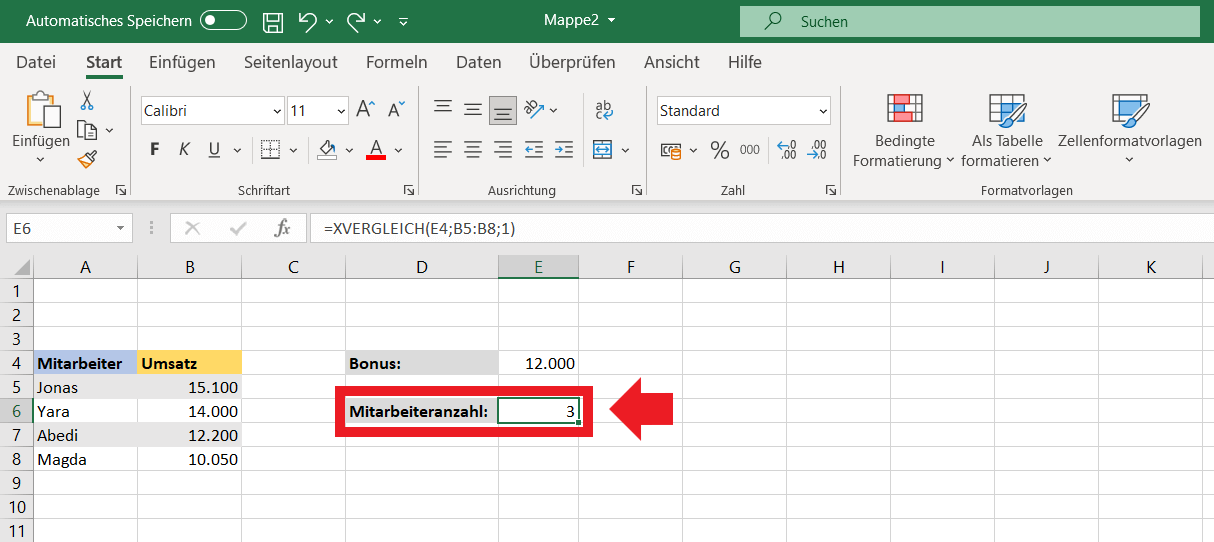This screenshot has height=542, width=1214.
Task: Switch to the Seitenlayout tab
Action: pos(291,62)
